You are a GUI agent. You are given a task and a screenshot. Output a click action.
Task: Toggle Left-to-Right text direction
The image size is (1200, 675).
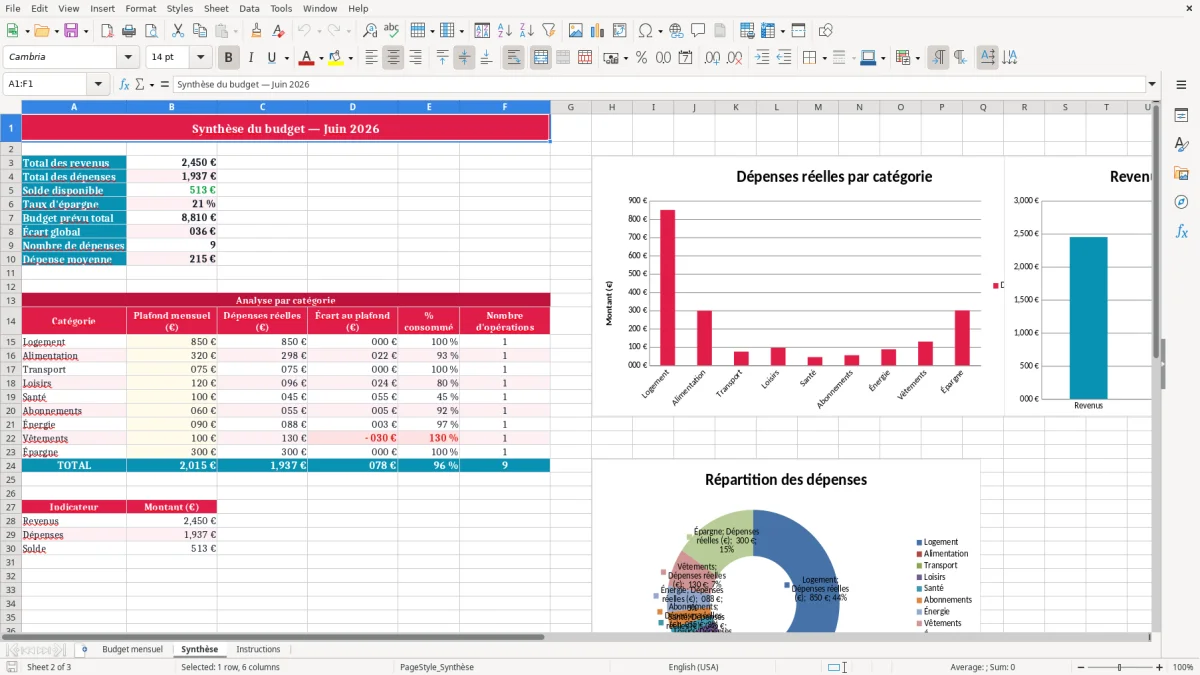pyautogui.click(x=938, y=58)
